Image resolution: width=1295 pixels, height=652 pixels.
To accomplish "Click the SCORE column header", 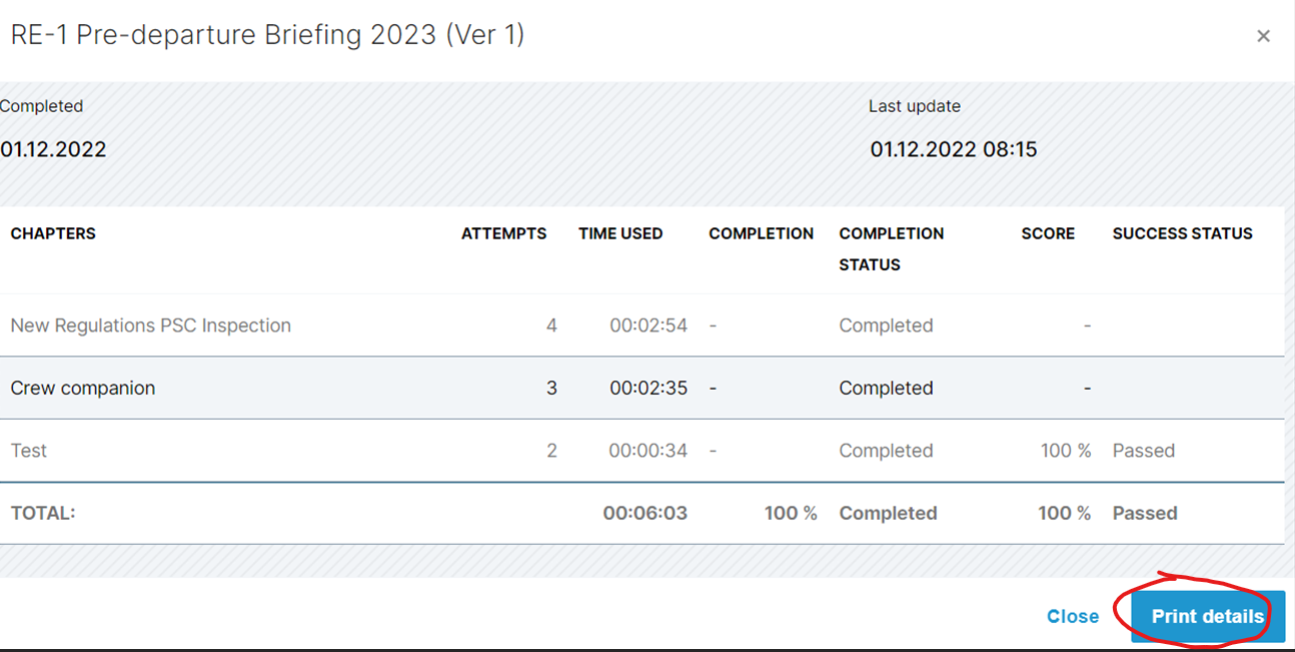I will pyautogui.click(x=1048, y=233).
